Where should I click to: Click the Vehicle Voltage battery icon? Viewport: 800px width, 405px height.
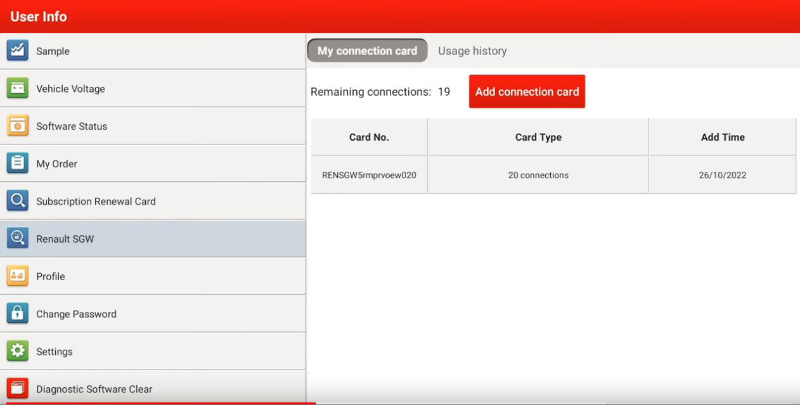click(x=18, y=89)
